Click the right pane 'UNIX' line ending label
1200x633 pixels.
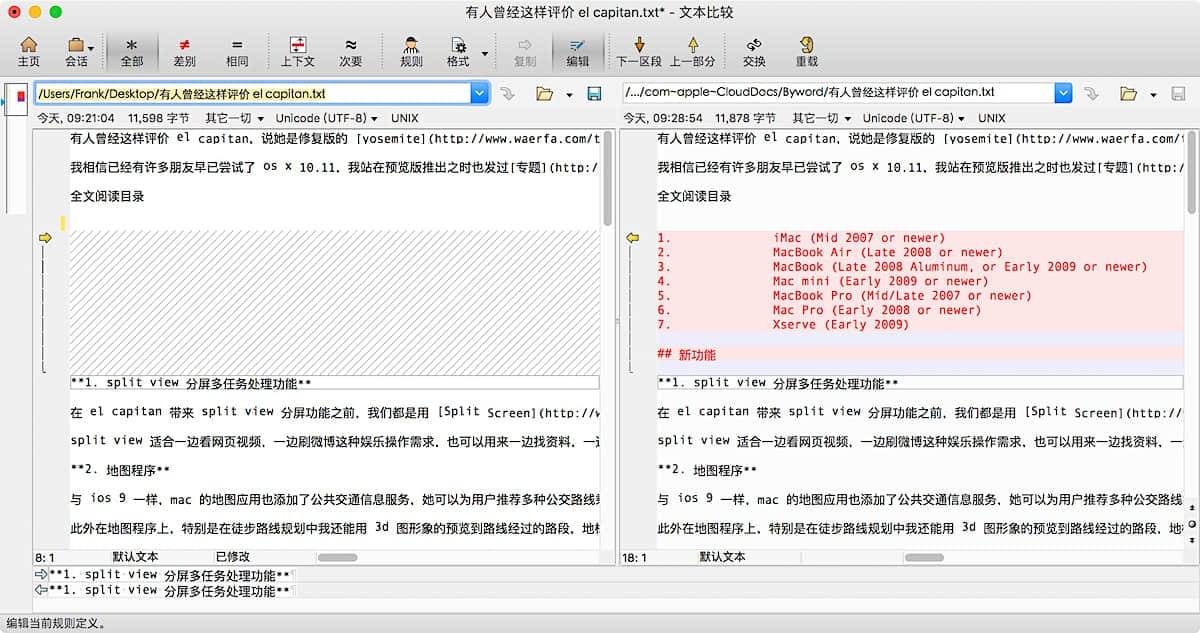pyautogui.click(x=992, y=118)
